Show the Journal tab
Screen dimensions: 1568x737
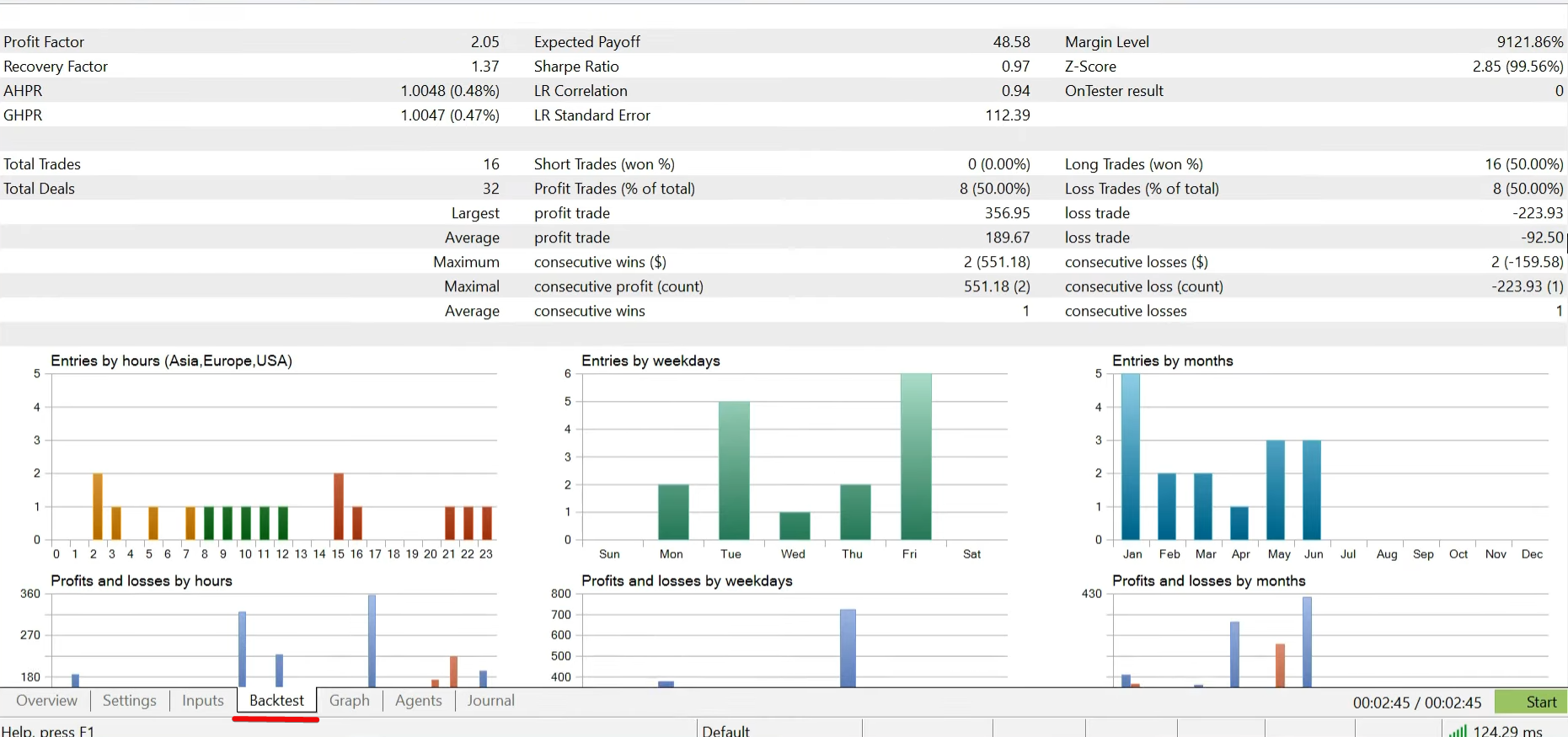point(490,701)
